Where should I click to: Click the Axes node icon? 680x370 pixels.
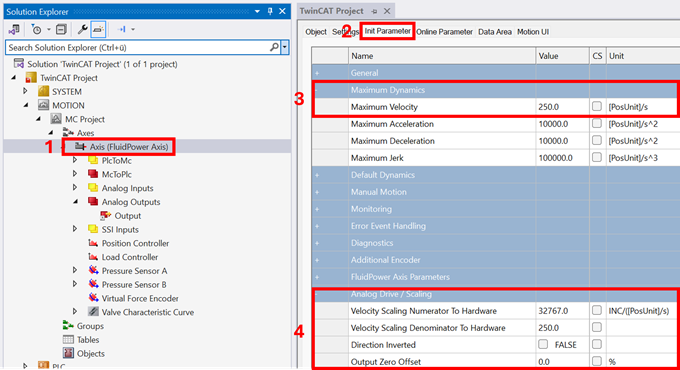click(x=68, y=133)
